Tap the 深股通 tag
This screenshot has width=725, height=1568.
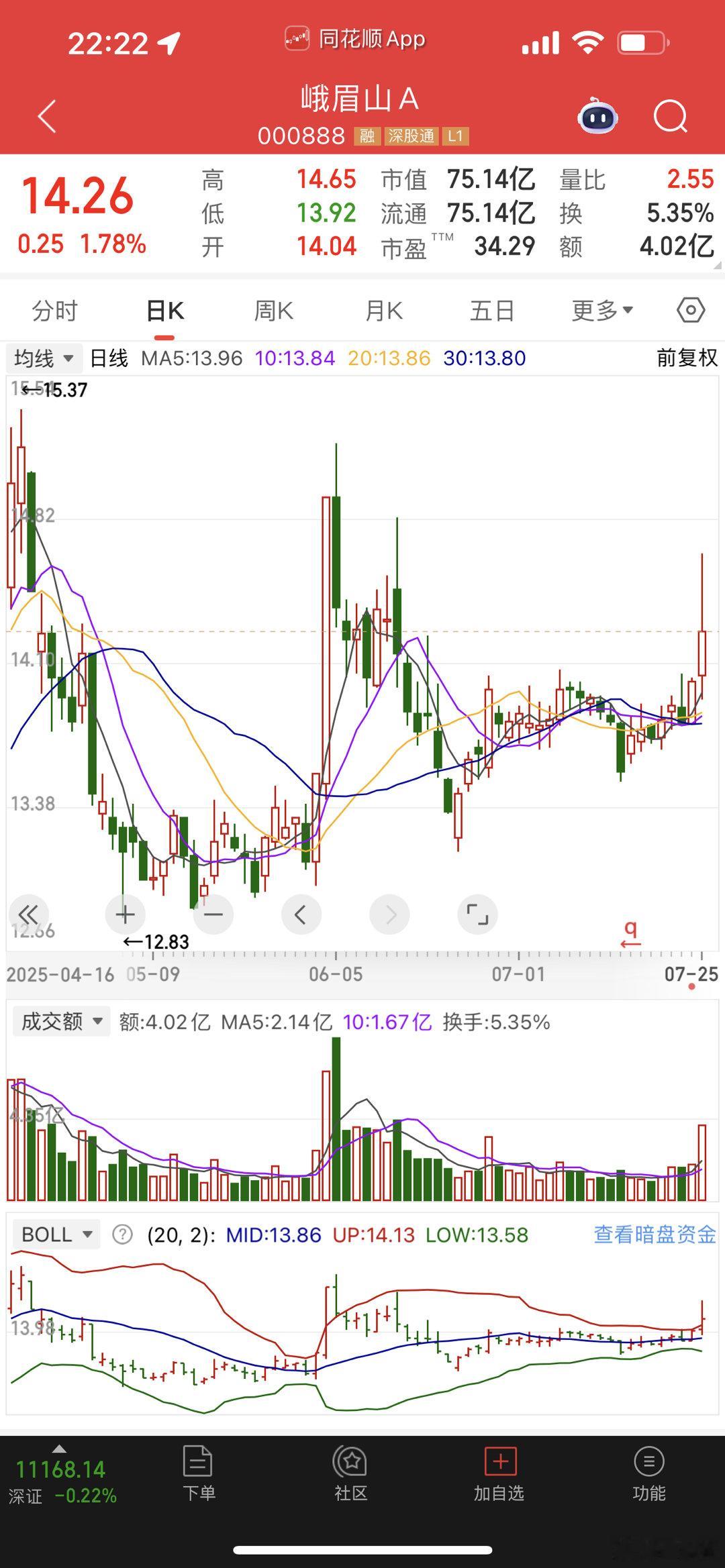411,136
